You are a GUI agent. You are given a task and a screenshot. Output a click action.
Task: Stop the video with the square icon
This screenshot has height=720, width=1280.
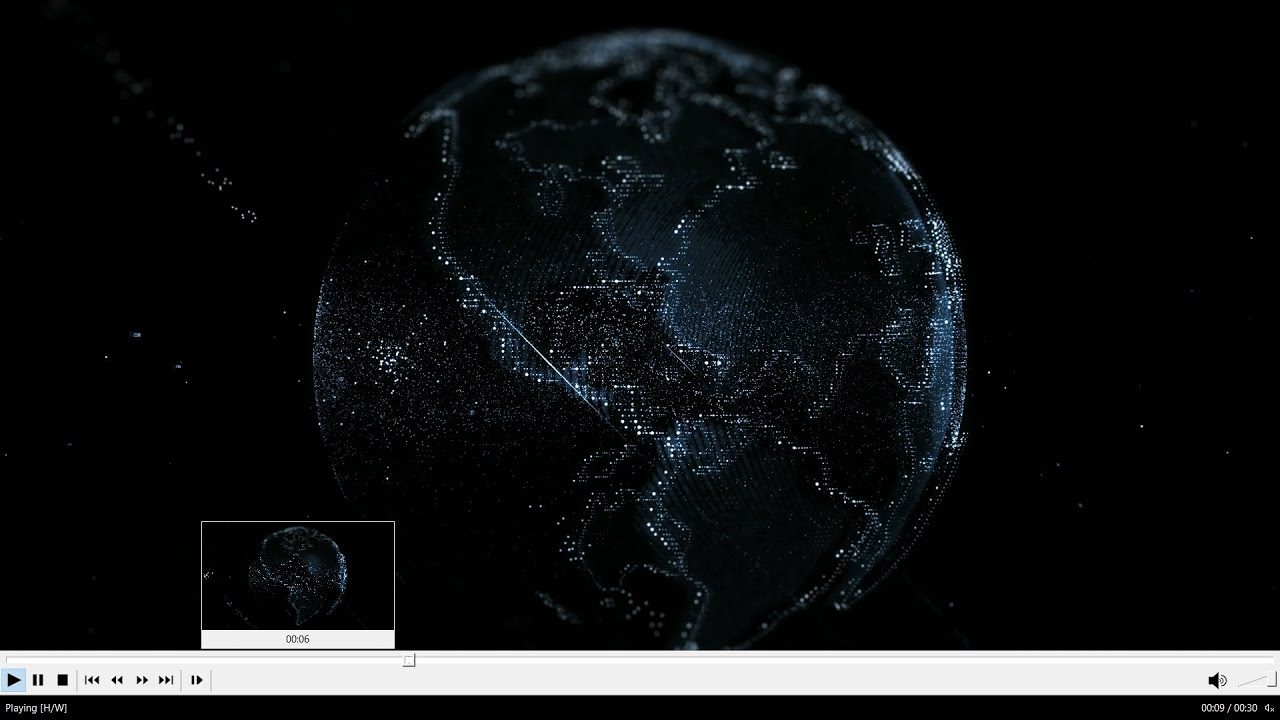62,680
